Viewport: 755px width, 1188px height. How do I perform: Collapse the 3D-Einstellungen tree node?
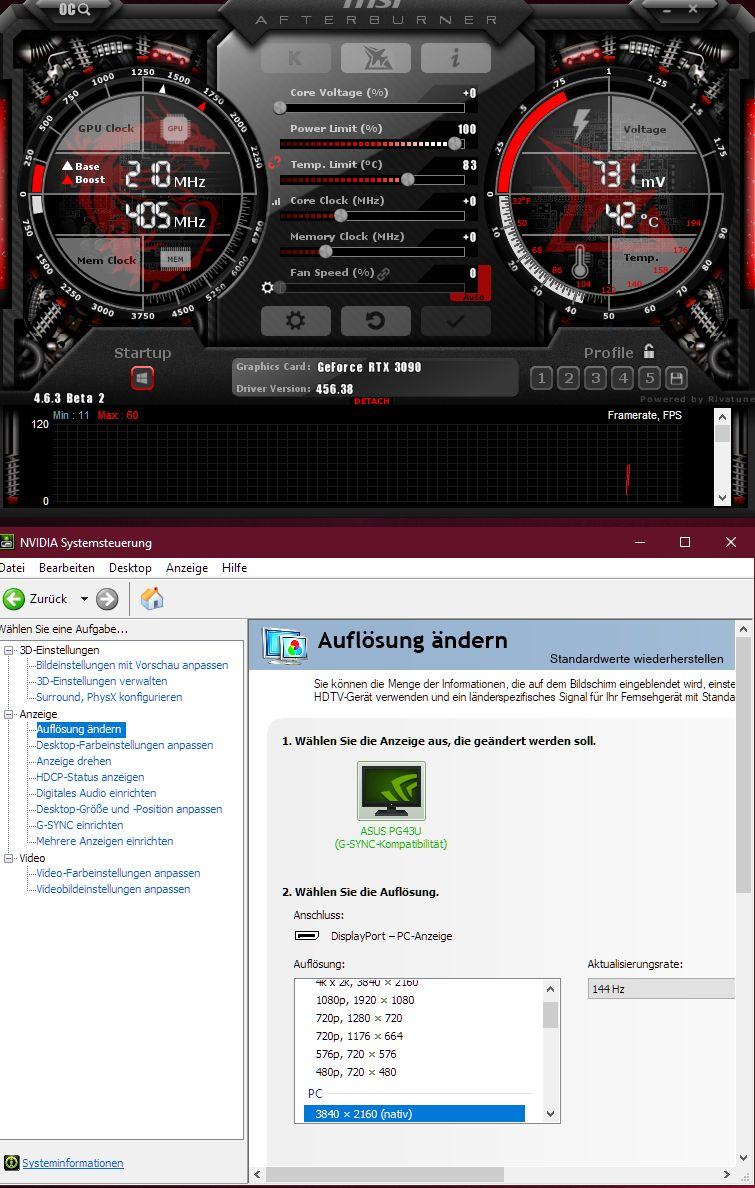coord(9,650)
